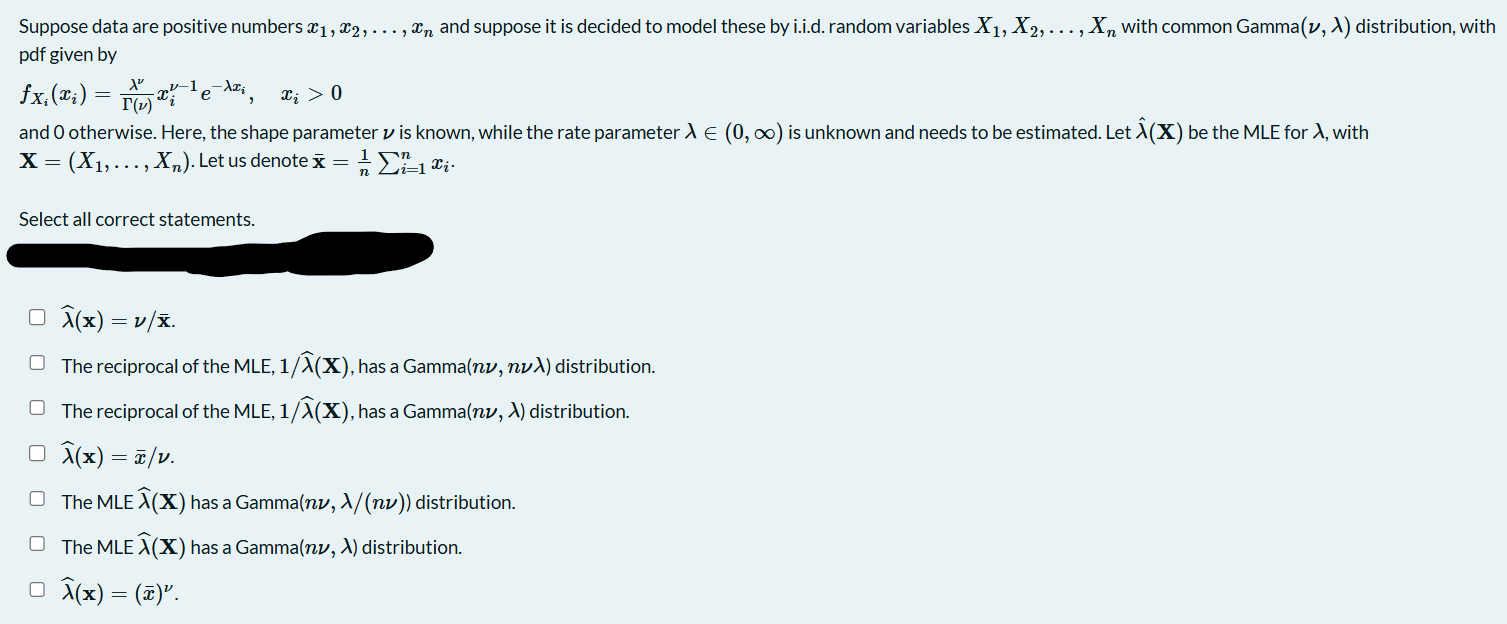This screenshot has width=1507, height=624.
Task: Click the 'Select all correct statements' heading
Action: [136, 219]
